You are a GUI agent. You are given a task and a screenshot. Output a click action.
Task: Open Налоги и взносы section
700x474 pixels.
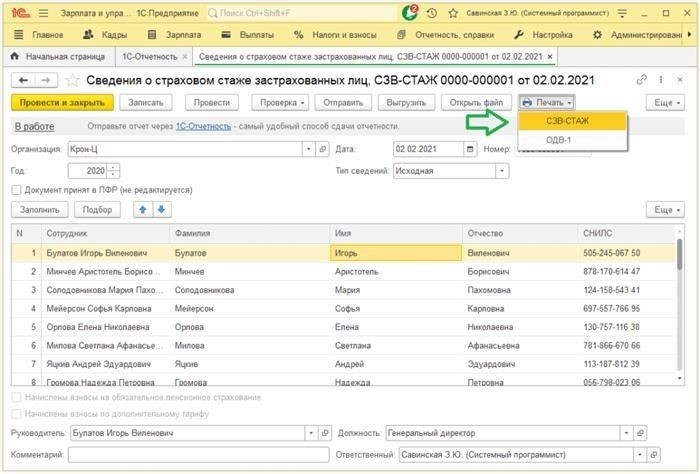(335, 34)
